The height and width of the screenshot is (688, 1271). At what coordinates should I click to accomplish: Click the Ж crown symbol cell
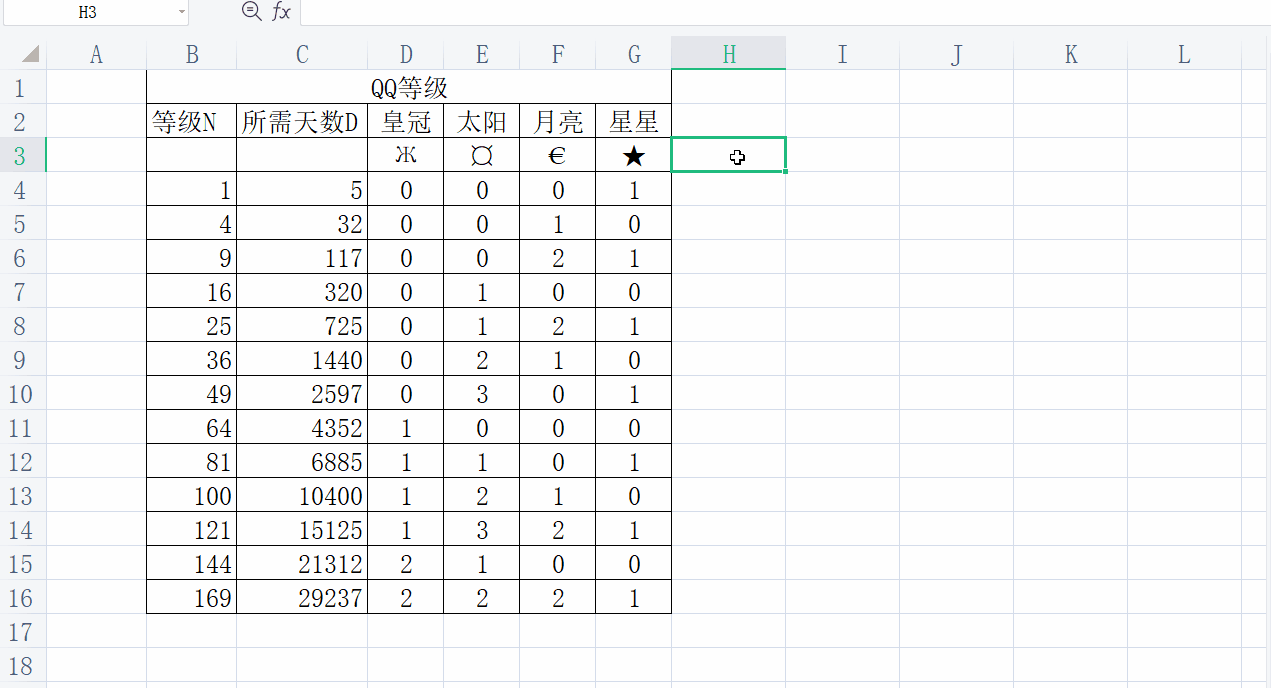tap(405, 156)
